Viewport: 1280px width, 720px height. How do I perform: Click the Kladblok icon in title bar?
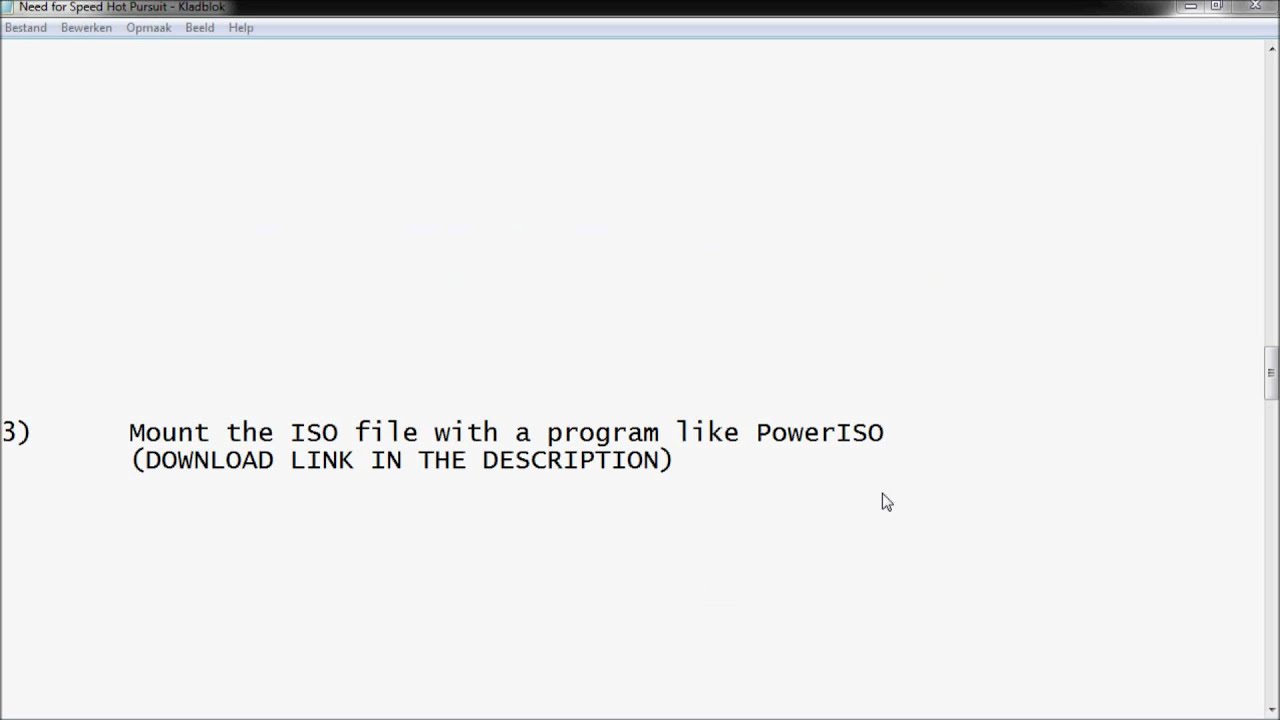click(8, 6)
